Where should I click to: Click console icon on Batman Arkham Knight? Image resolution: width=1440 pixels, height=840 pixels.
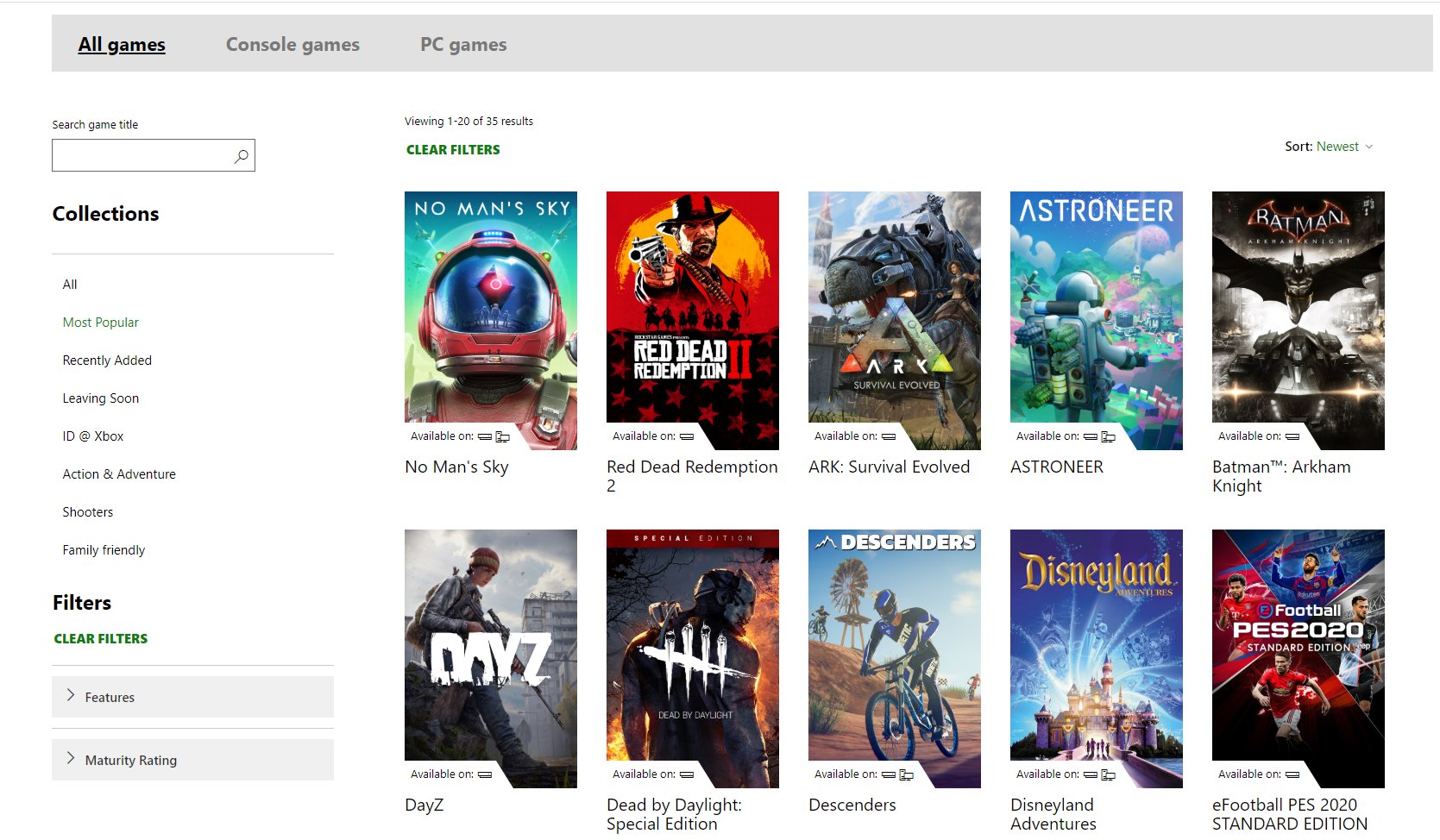pos(1292,436)
